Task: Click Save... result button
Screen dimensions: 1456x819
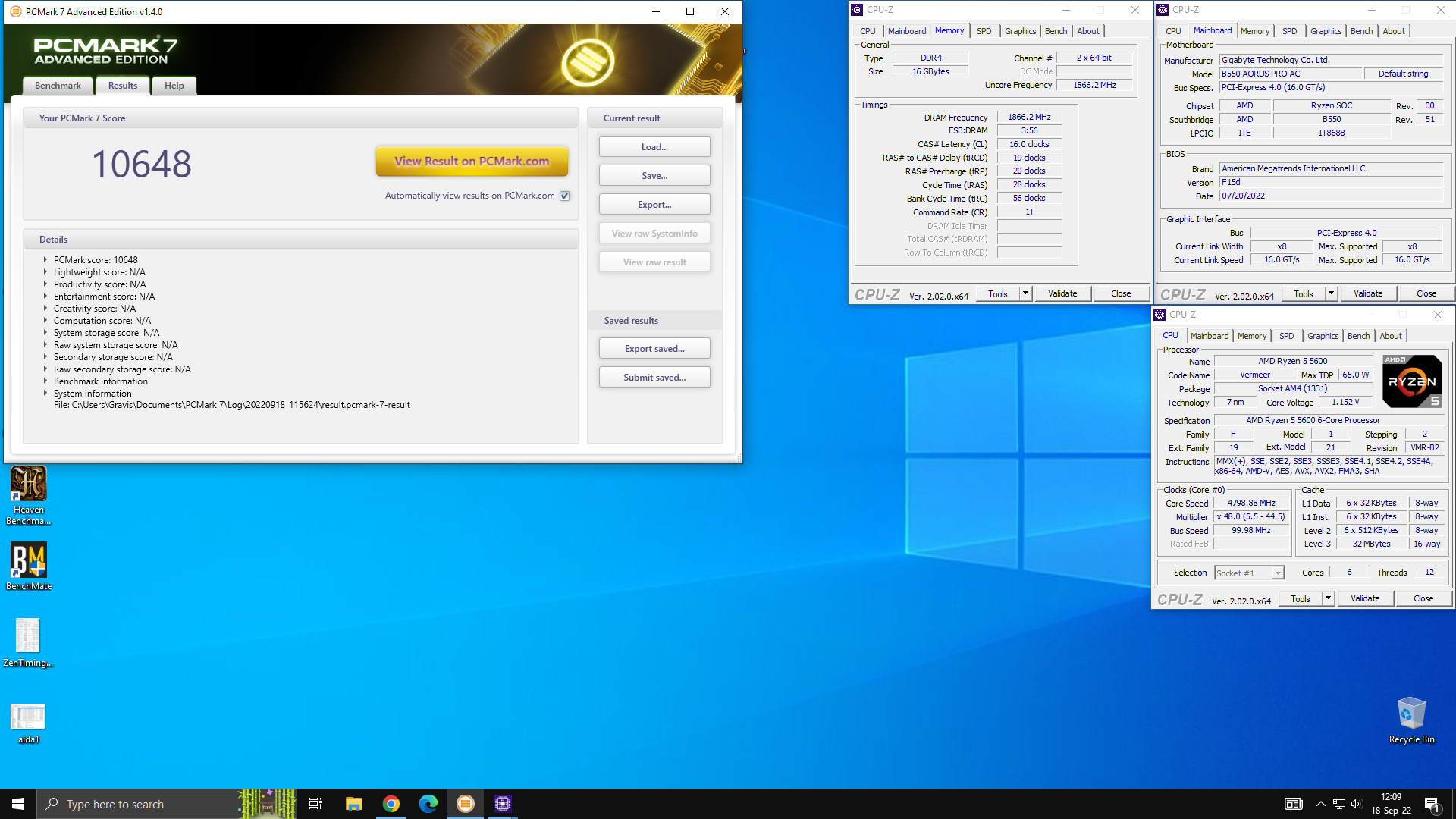Action: [x=654, y=176]
